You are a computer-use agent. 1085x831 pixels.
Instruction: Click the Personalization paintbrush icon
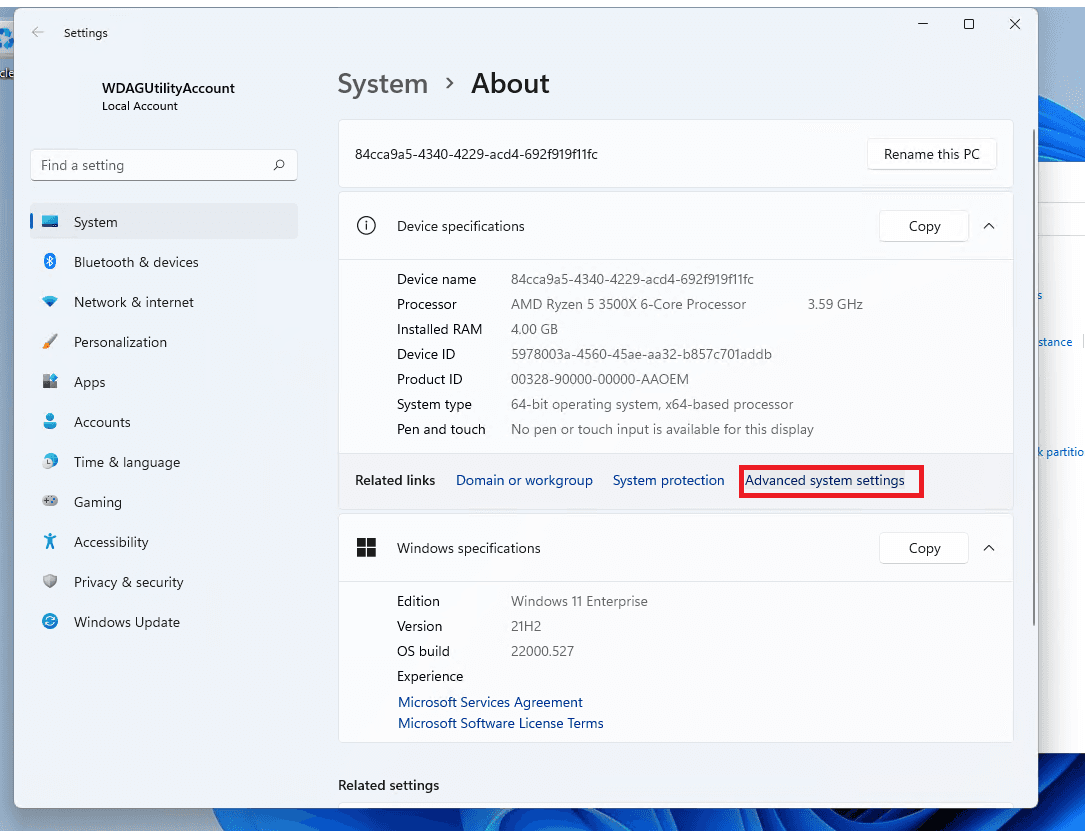[50, 342]
